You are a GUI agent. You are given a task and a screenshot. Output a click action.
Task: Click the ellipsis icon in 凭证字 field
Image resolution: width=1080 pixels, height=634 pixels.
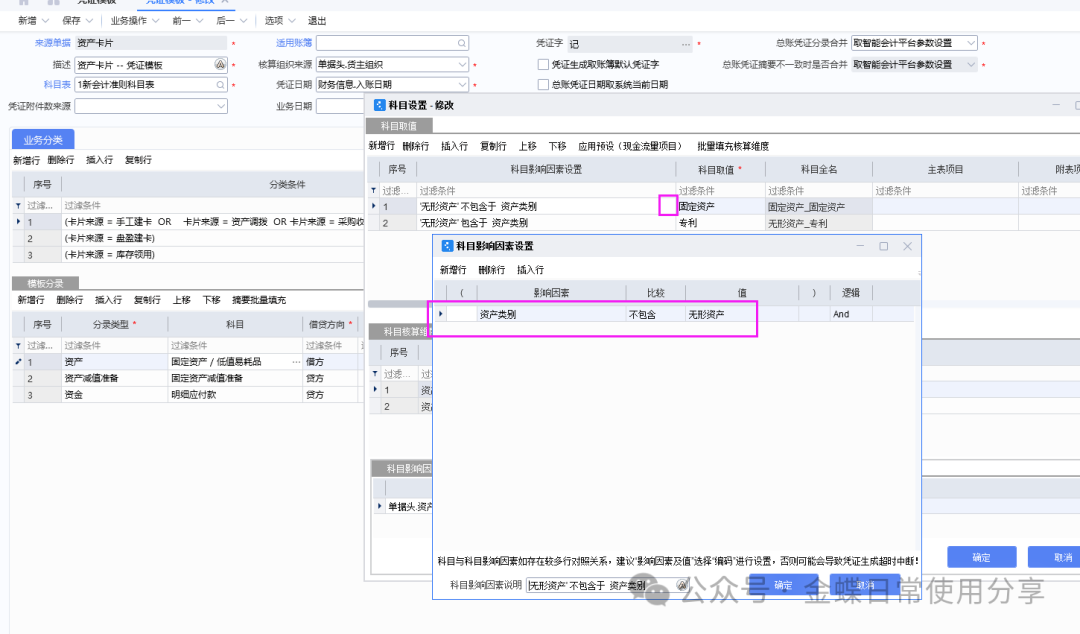pyautogui.click(x=685, y=44)
